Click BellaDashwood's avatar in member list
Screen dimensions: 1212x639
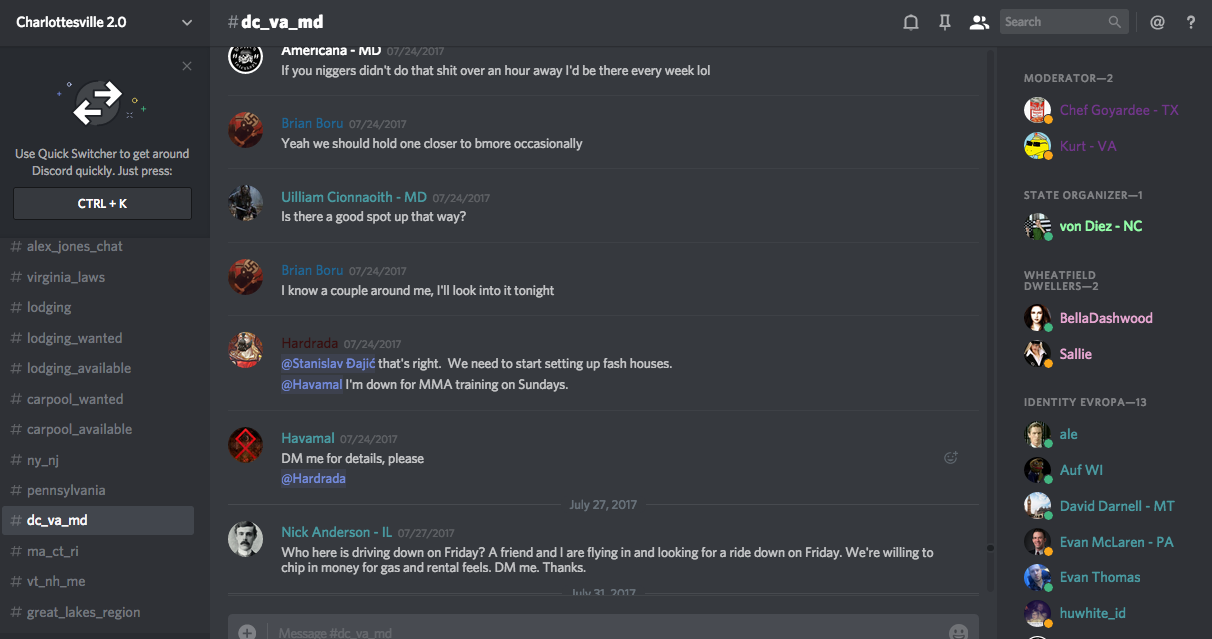(1037, 318)
